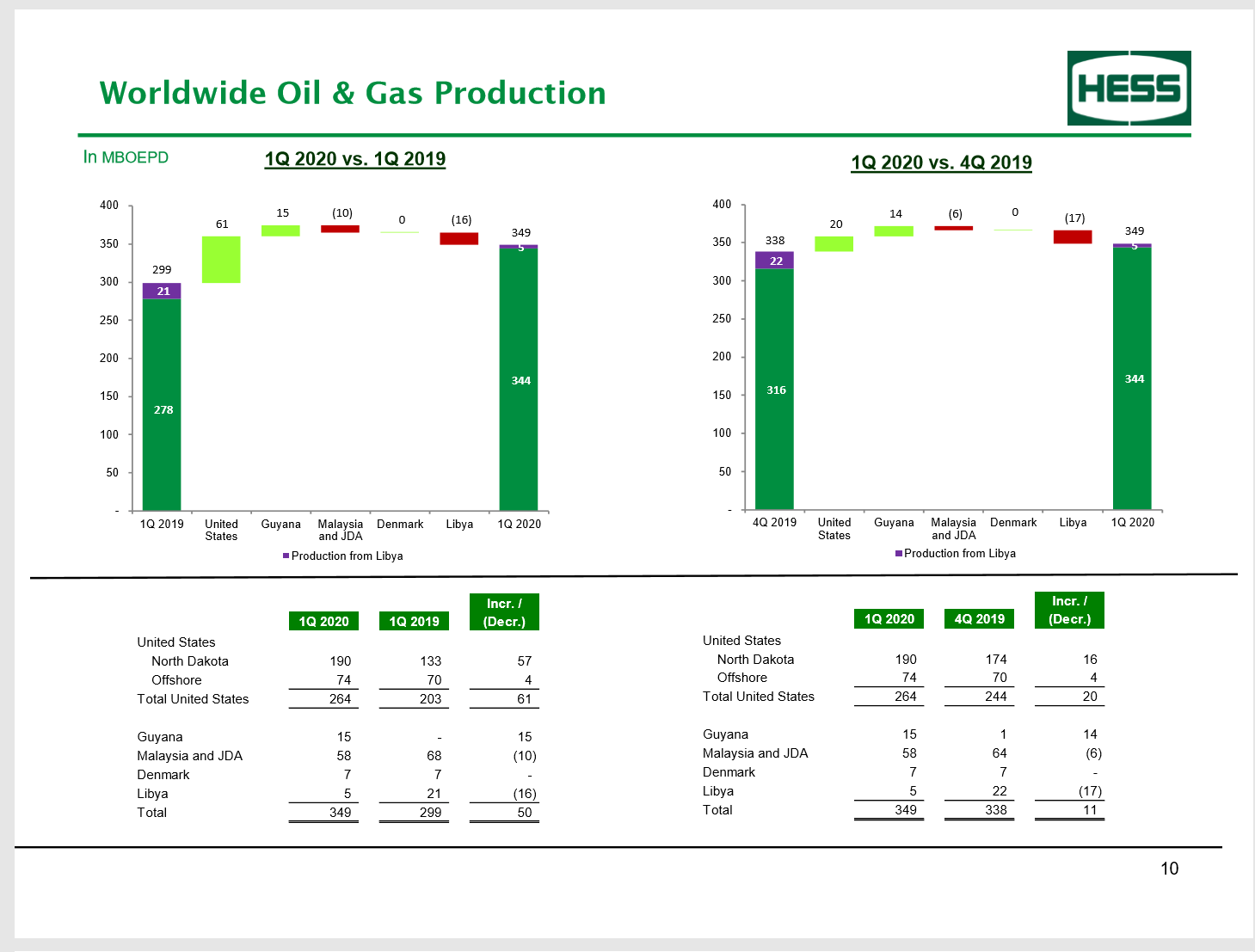Select the Incr. / (Decr.) header in left table

[504, 611]
